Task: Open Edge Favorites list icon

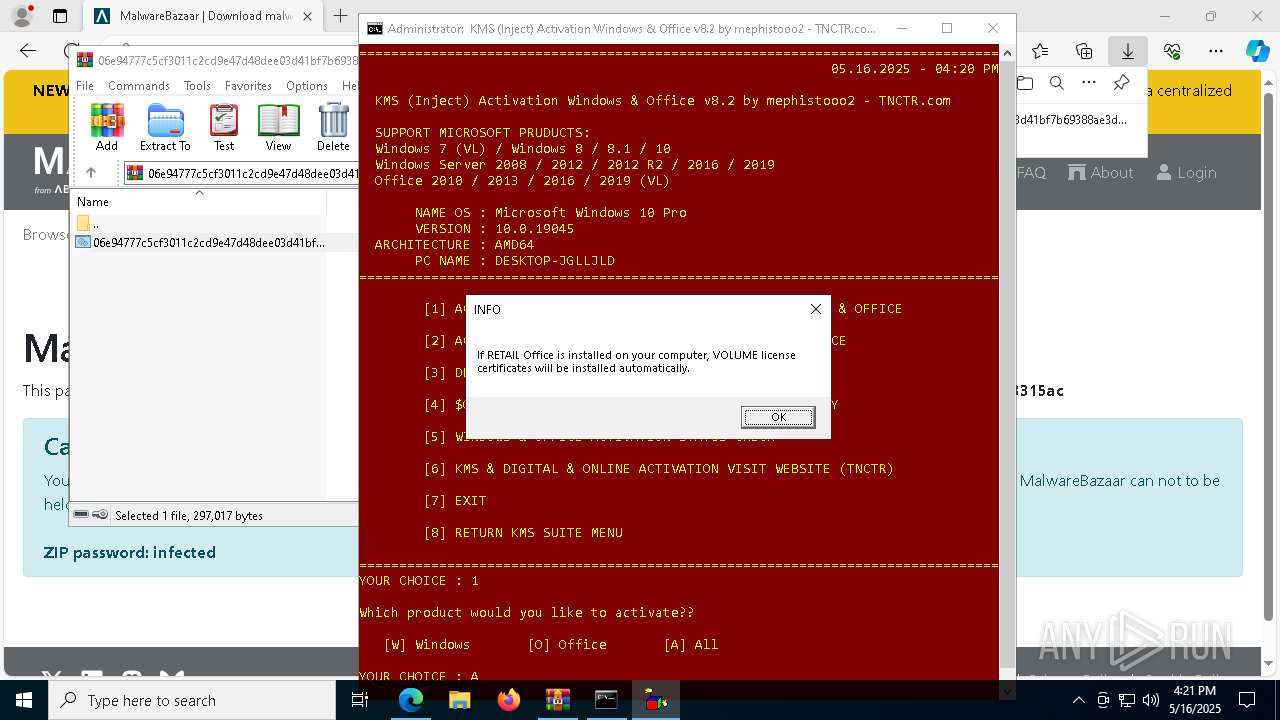Action: pos(1040,51)
